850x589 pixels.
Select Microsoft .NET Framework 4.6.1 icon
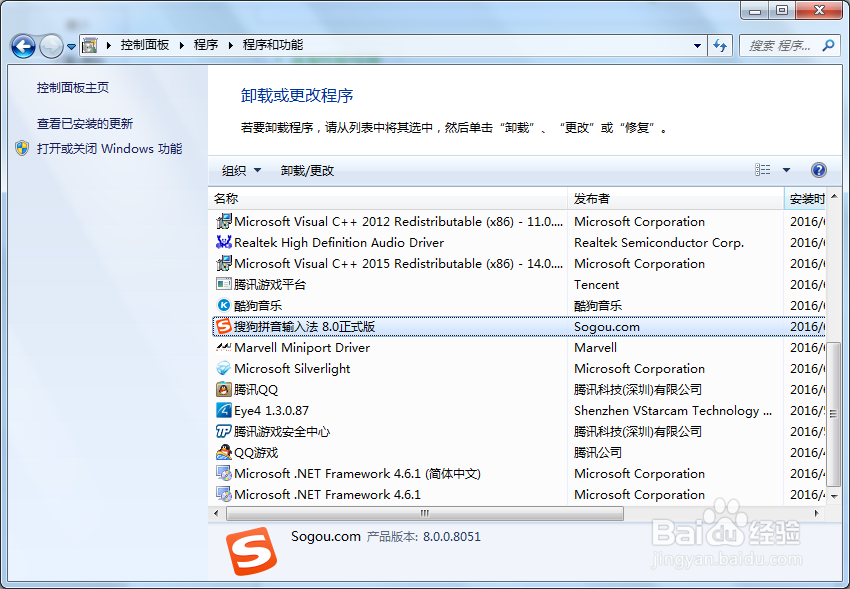[223, 494]
